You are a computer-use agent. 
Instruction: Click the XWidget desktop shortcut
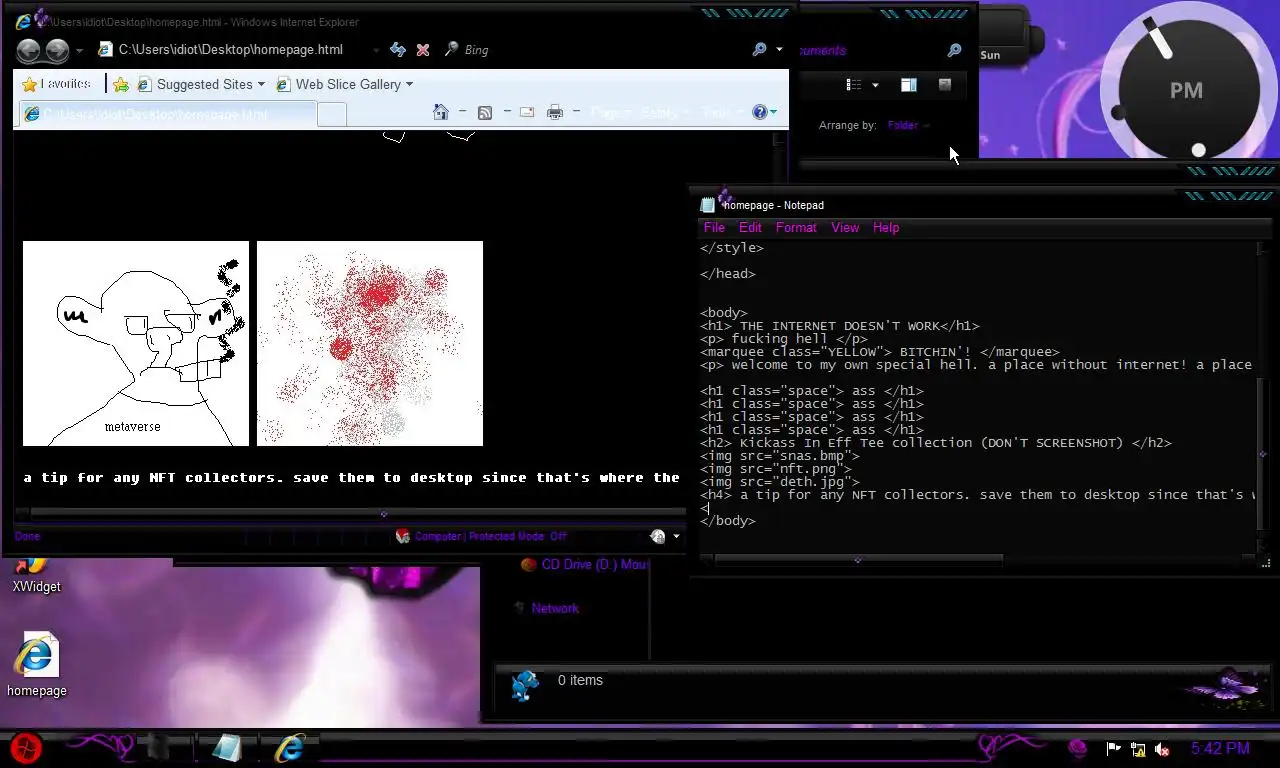coord(36,576)
